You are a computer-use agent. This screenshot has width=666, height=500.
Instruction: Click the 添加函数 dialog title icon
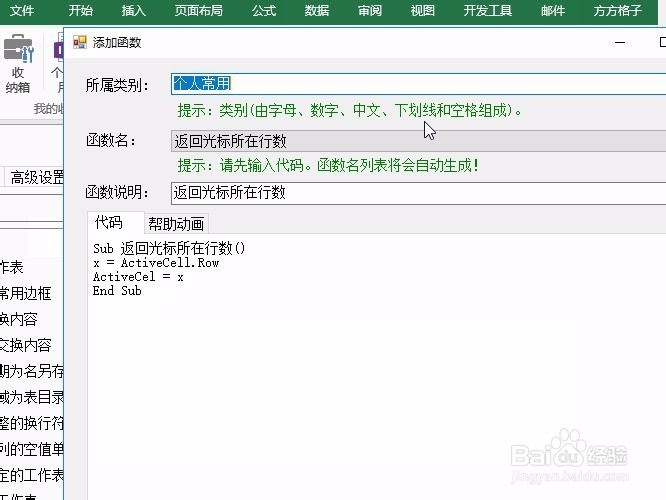pyautogui.click(x=79, y=42)
